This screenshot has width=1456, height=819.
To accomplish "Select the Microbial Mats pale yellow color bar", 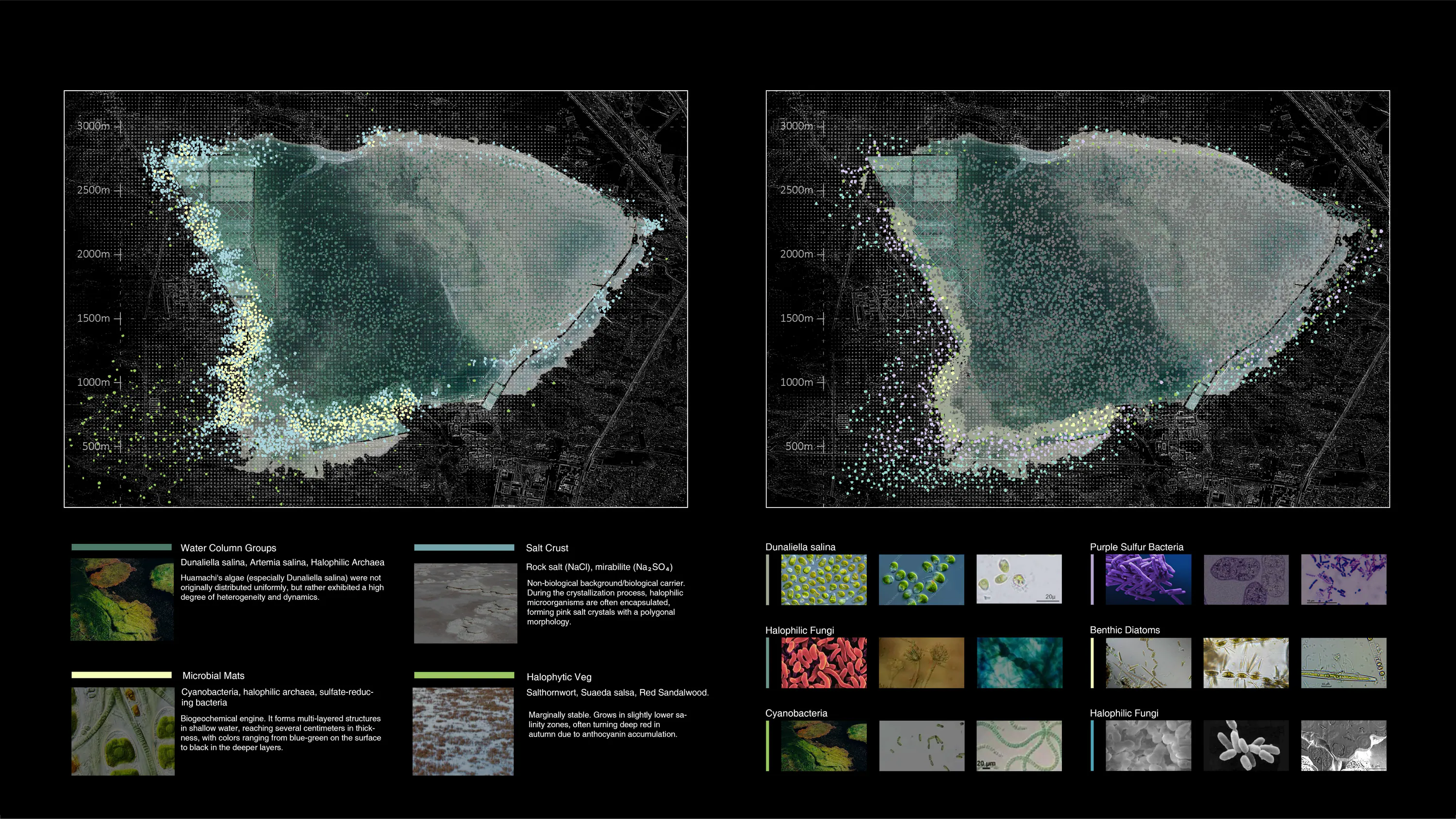I will (x=121, y=675).
